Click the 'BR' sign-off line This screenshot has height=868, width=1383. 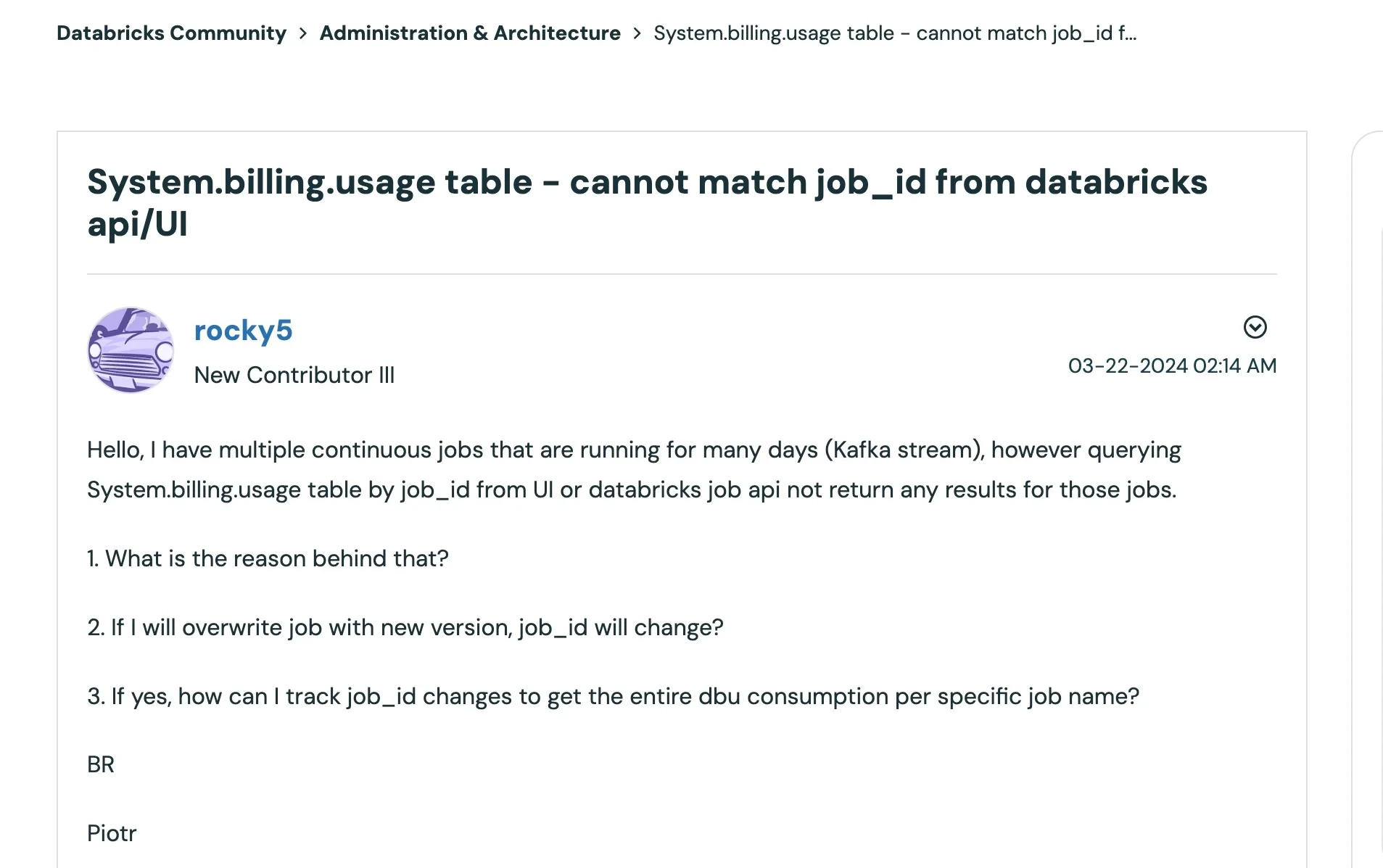click(x=101, y=764)
